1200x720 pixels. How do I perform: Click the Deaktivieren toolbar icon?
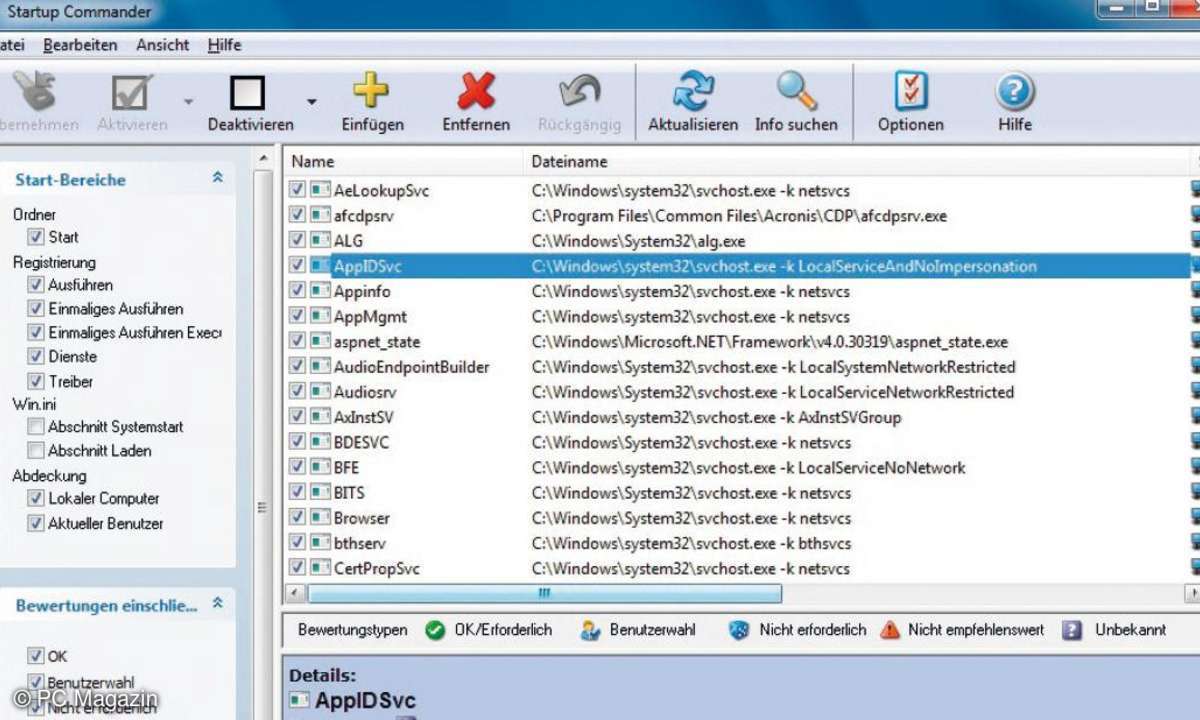247,93
